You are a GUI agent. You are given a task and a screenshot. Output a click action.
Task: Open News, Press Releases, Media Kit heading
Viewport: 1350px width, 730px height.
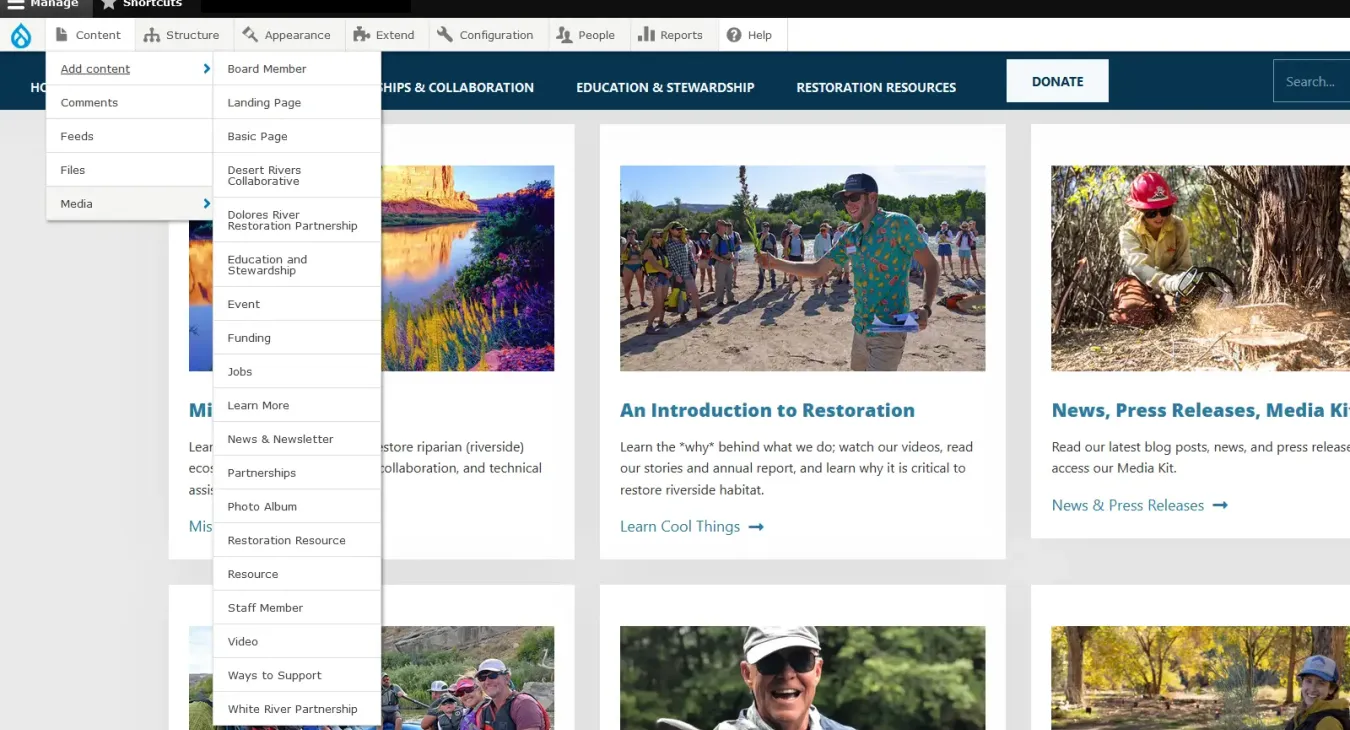click(1200, 410)
